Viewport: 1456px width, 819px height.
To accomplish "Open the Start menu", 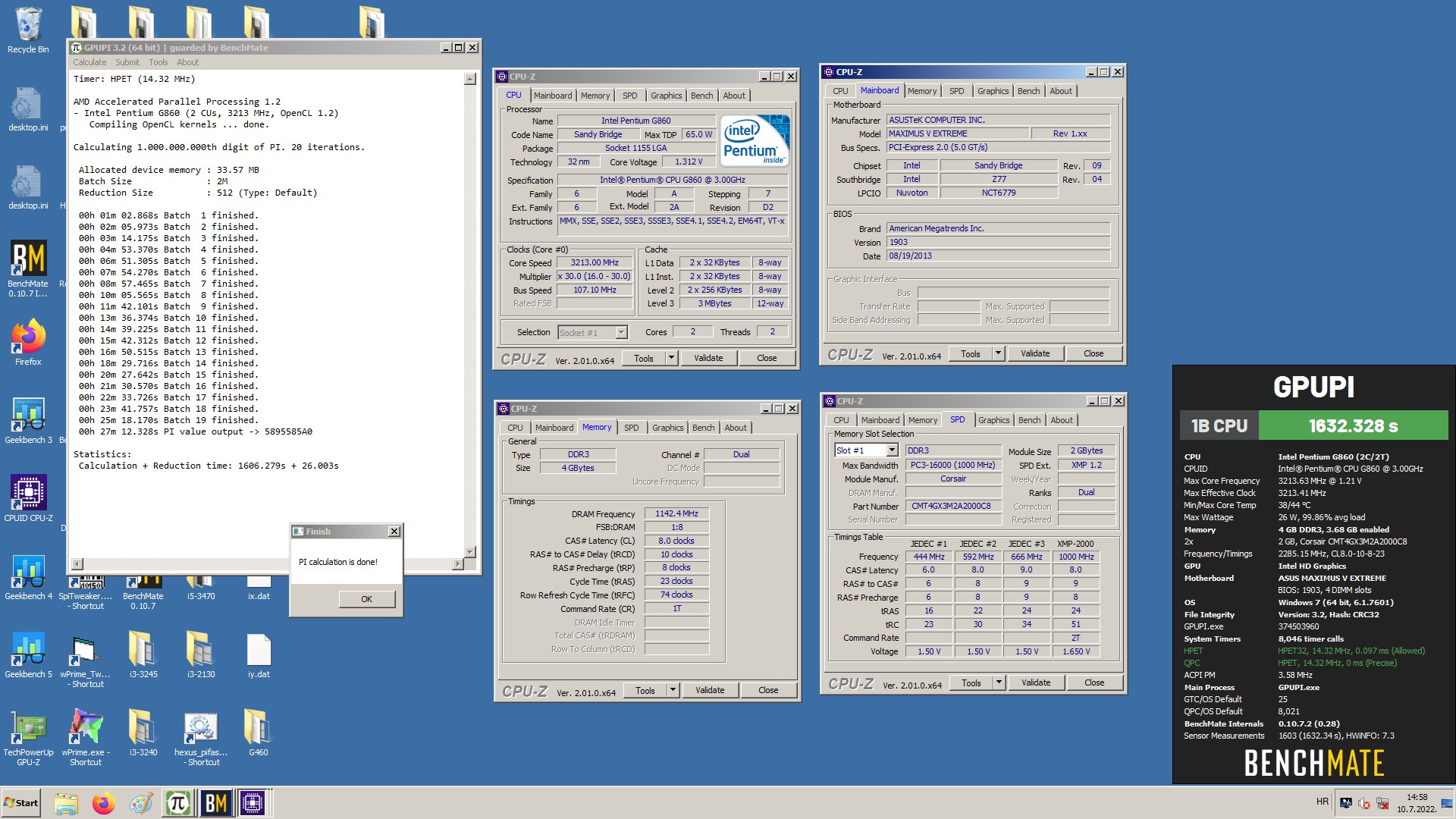I will coord(21,803).
